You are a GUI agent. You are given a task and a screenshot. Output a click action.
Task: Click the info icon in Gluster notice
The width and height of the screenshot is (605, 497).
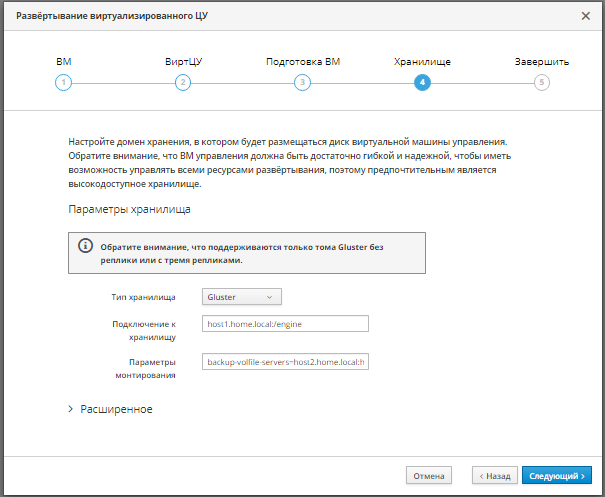click(86, 246)
